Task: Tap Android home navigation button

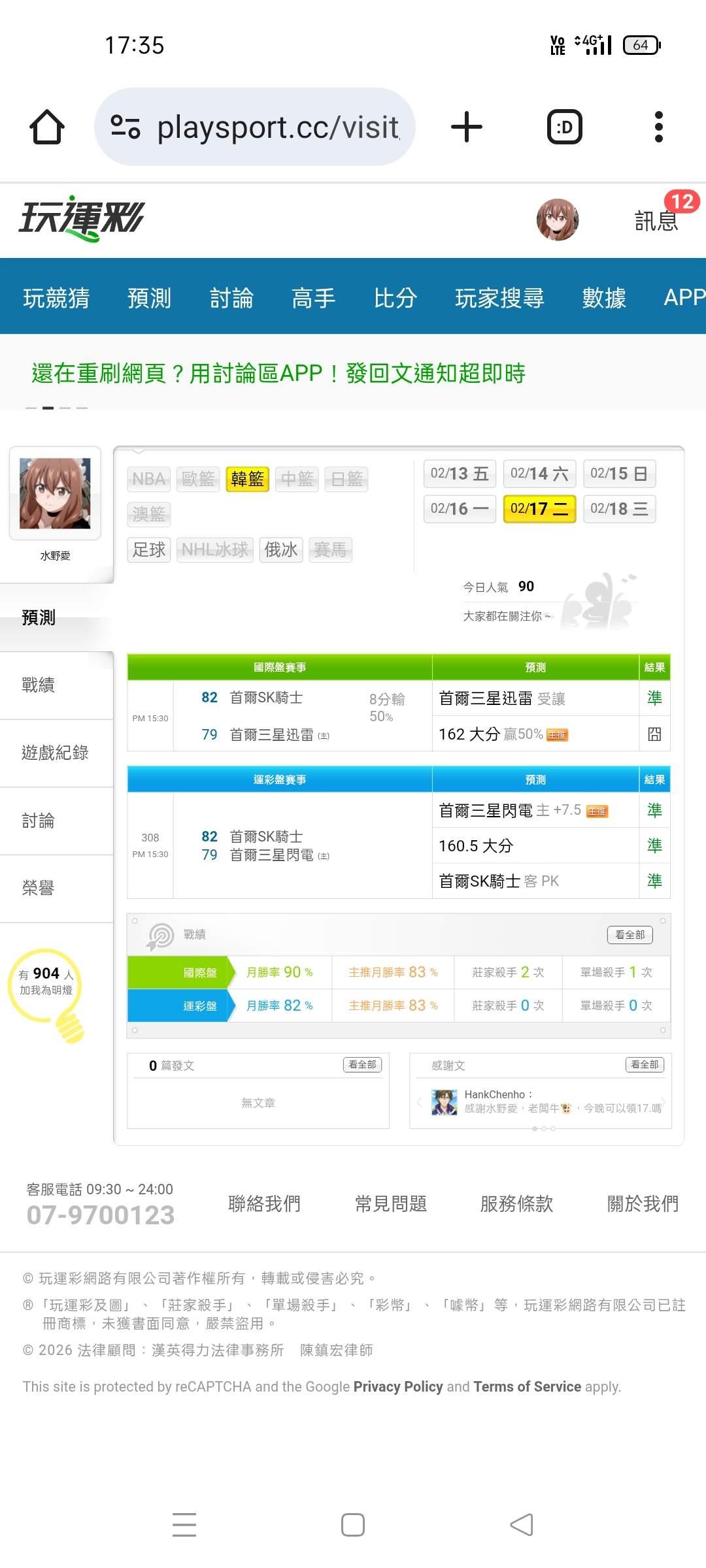Action: (x=353, y=1525)
